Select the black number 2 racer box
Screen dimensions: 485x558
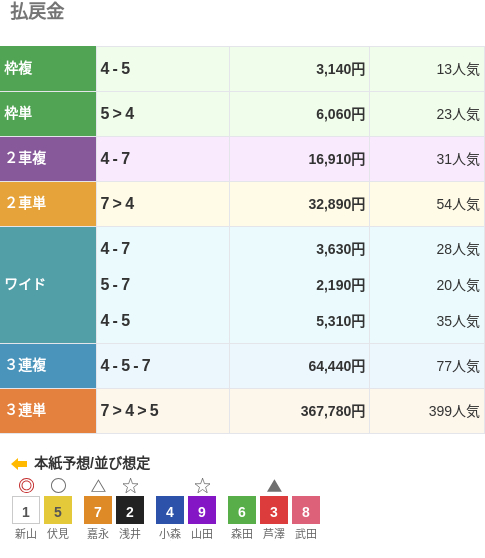point(130,510)
